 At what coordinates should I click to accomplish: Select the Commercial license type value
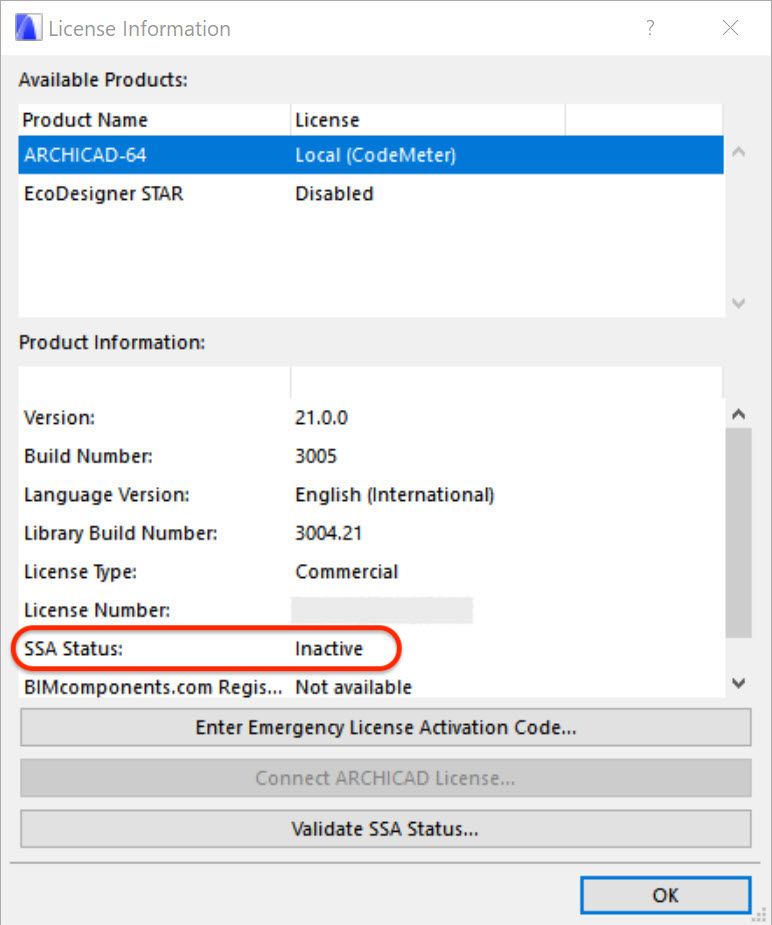[x=347, y=572]
